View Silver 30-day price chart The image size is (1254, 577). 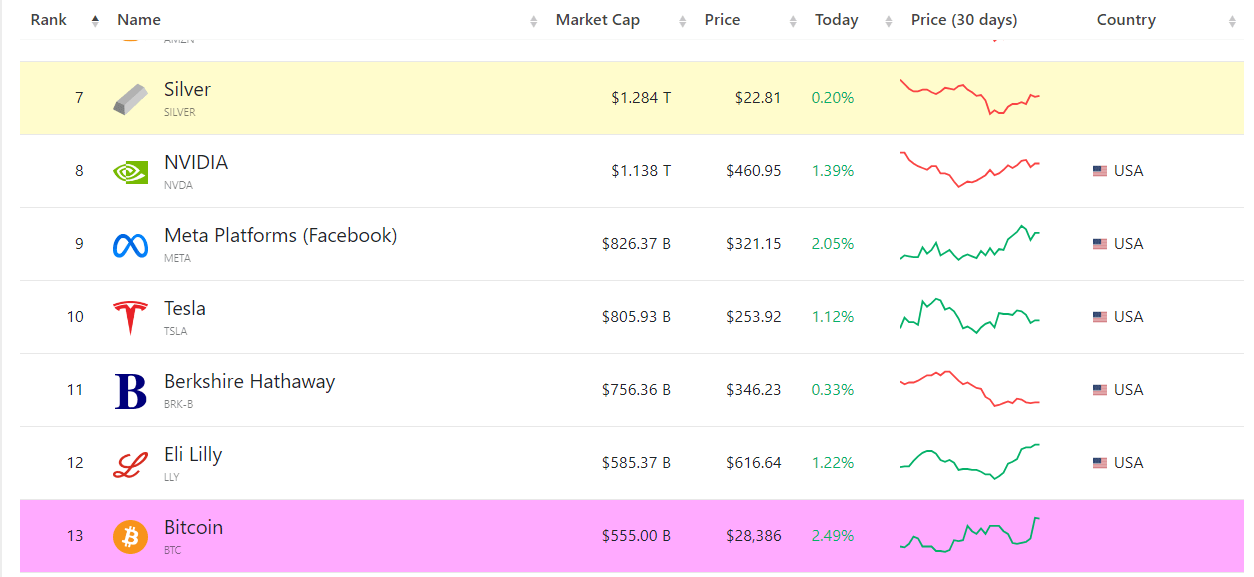[970, 97]
